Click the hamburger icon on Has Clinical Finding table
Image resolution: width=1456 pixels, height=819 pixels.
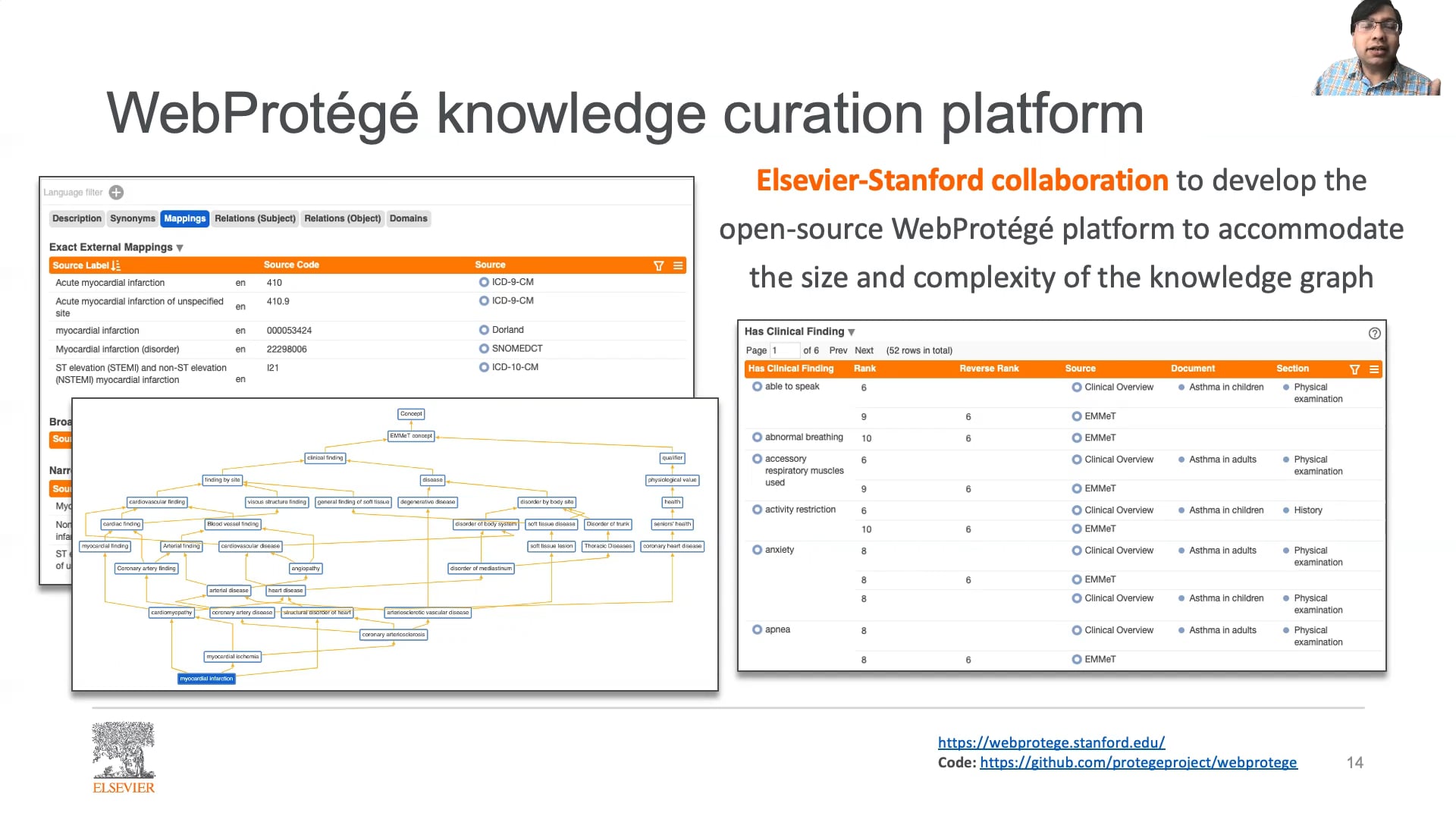coord(1374,369)
